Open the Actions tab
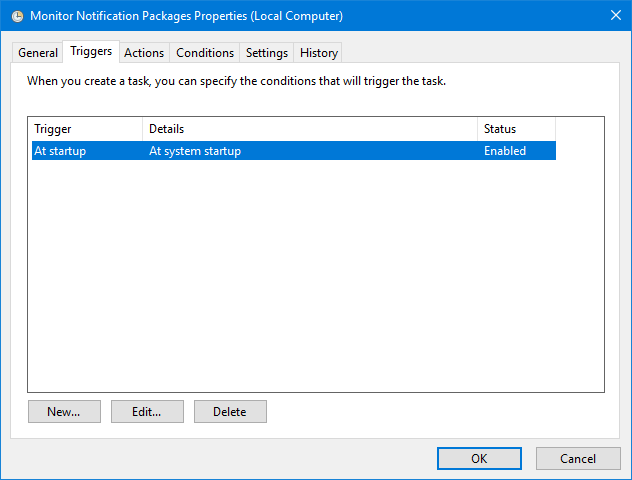The width and height of the screenshot is (632, 480). (x=144, y=53)
